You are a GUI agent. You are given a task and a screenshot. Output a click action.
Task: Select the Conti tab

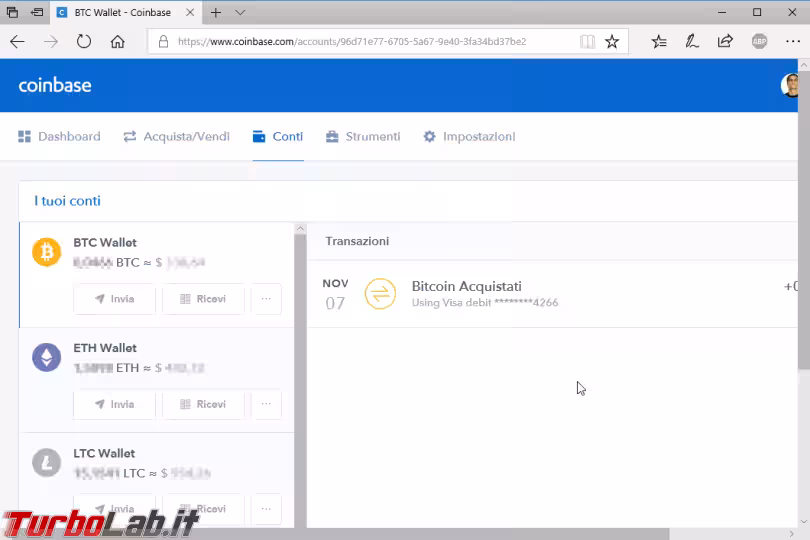click(x=278, y=136)
